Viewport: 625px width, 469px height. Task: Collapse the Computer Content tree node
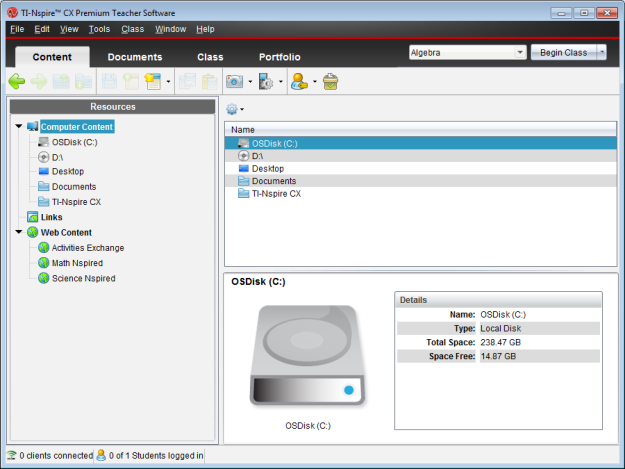(x=19, y=127)
